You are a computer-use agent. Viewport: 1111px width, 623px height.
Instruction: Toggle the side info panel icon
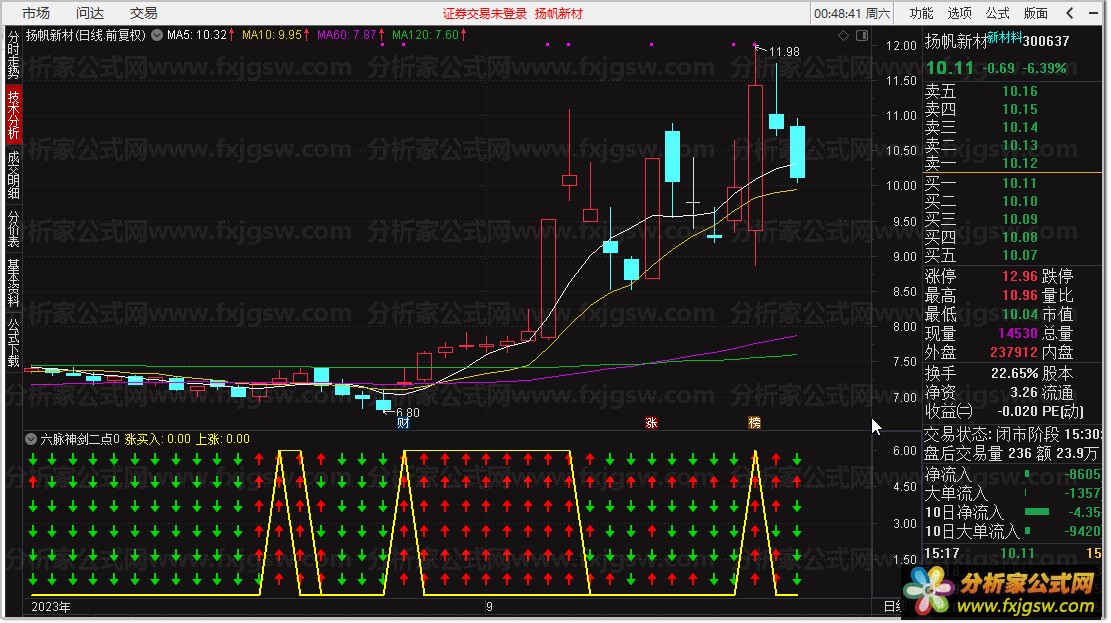pos(863,35)
